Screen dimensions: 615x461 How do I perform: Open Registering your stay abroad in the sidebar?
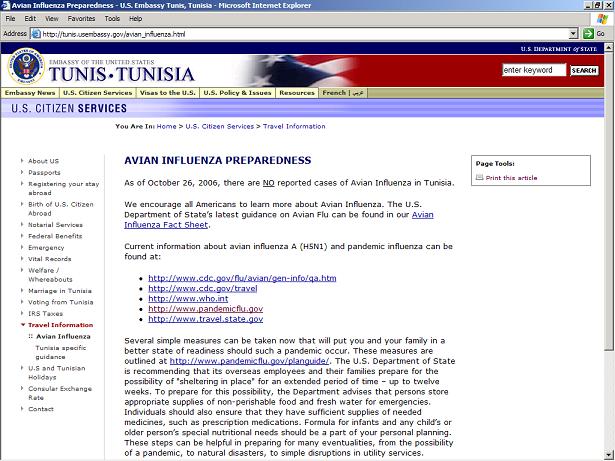(64, 188)
